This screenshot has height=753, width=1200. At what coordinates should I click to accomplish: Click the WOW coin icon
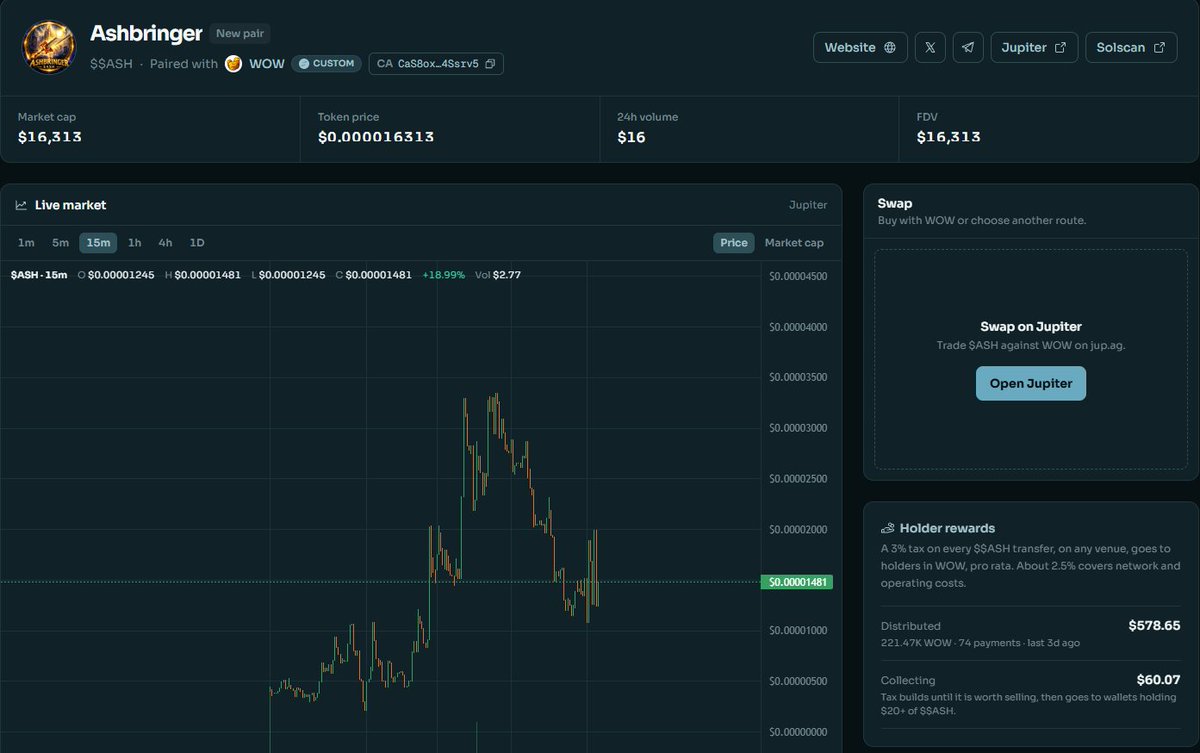(x=234, y=64)
